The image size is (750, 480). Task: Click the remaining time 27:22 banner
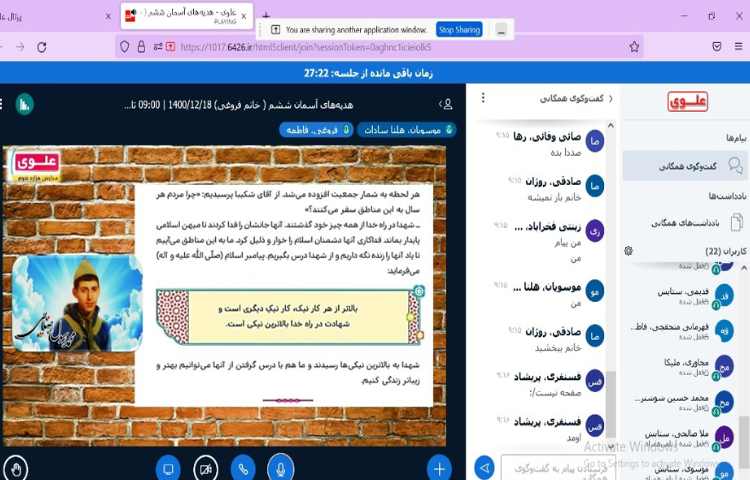(x=368, y=73)
